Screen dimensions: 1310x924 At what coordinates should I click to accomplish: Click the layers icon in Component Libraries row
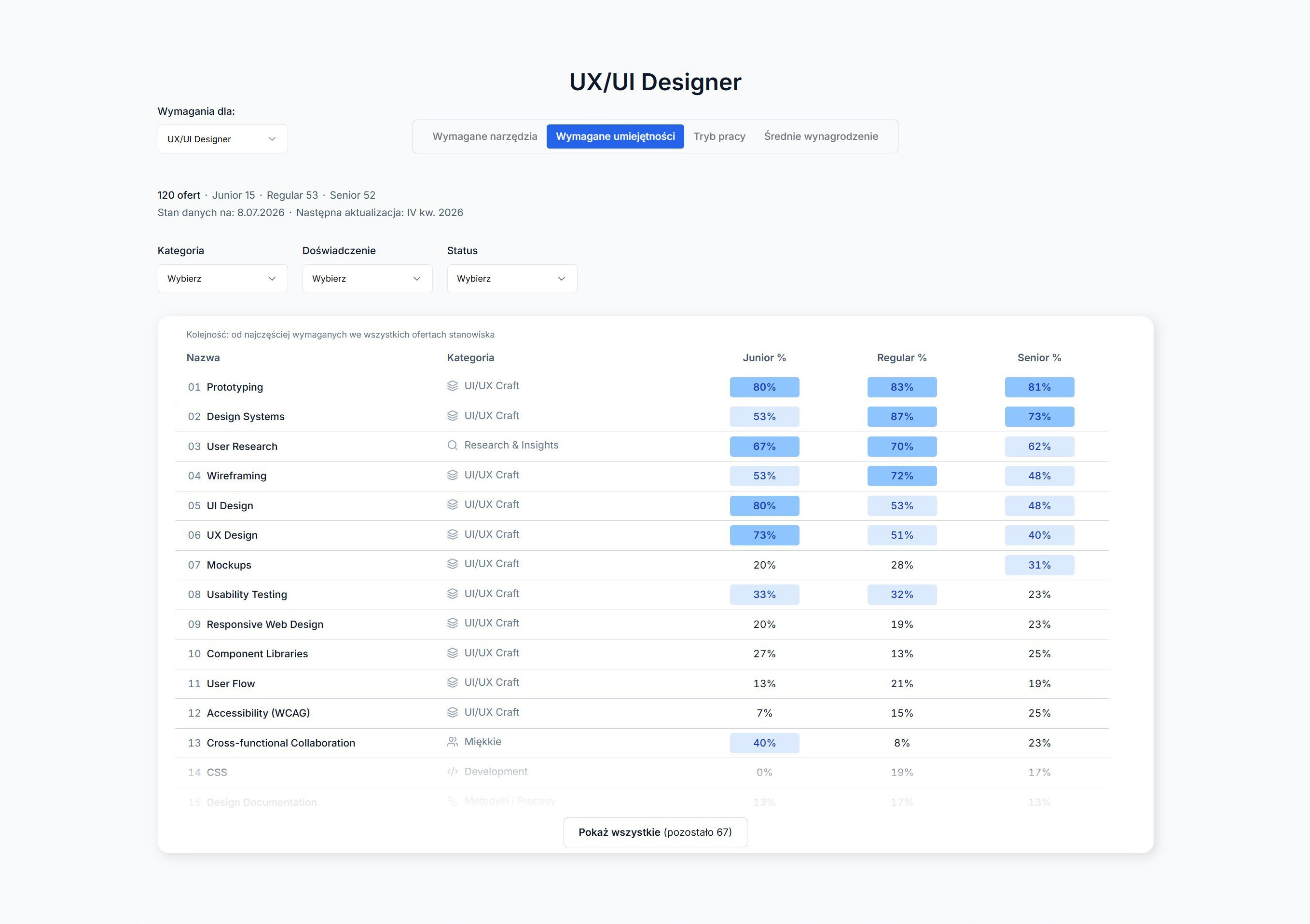[453, 652]
